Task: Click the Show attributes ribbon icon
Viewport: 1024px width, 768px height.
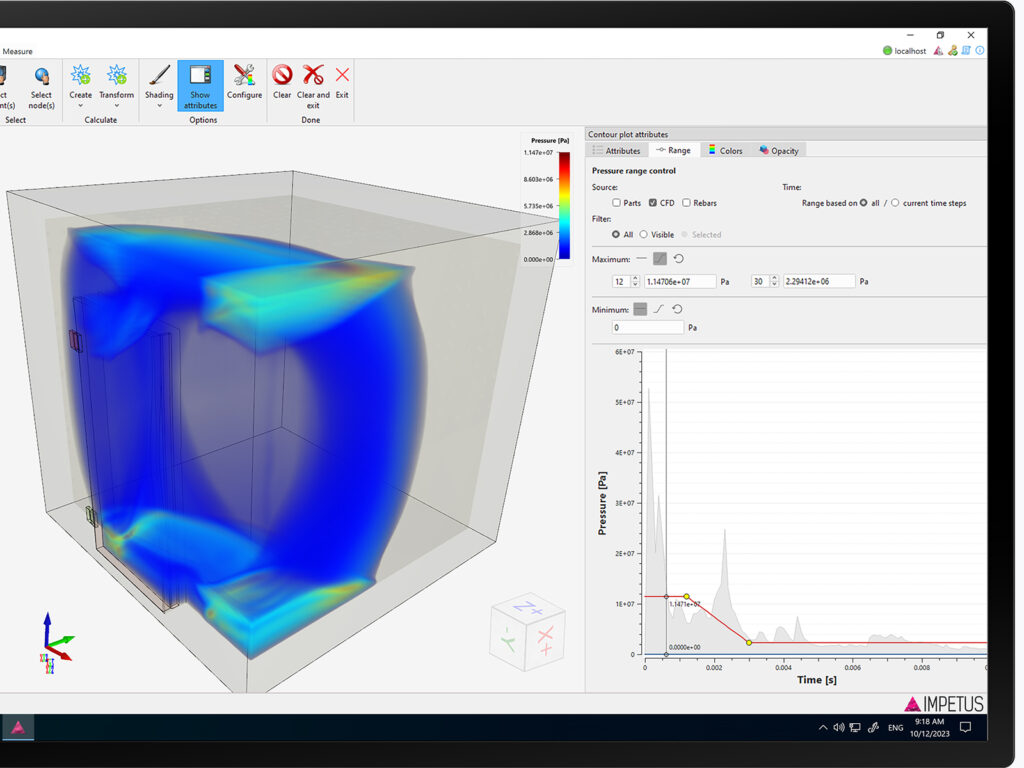Action: (x=200, y=86)
